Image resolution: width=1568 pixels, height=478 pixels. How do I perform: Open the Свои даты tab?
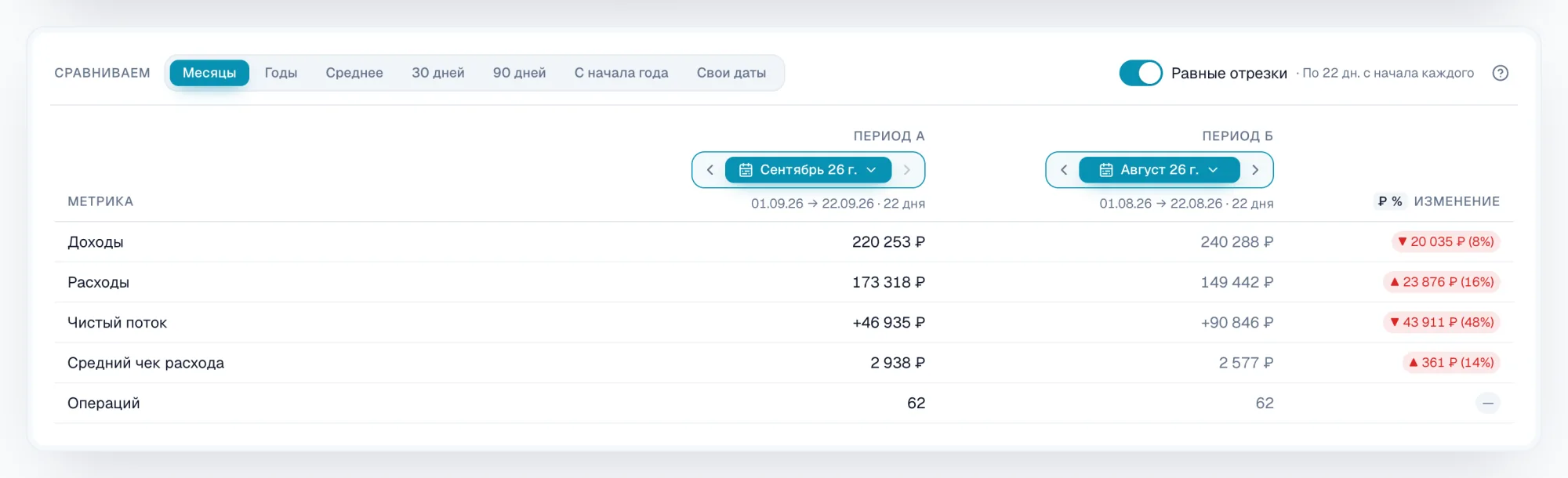[x=731, y=73]
